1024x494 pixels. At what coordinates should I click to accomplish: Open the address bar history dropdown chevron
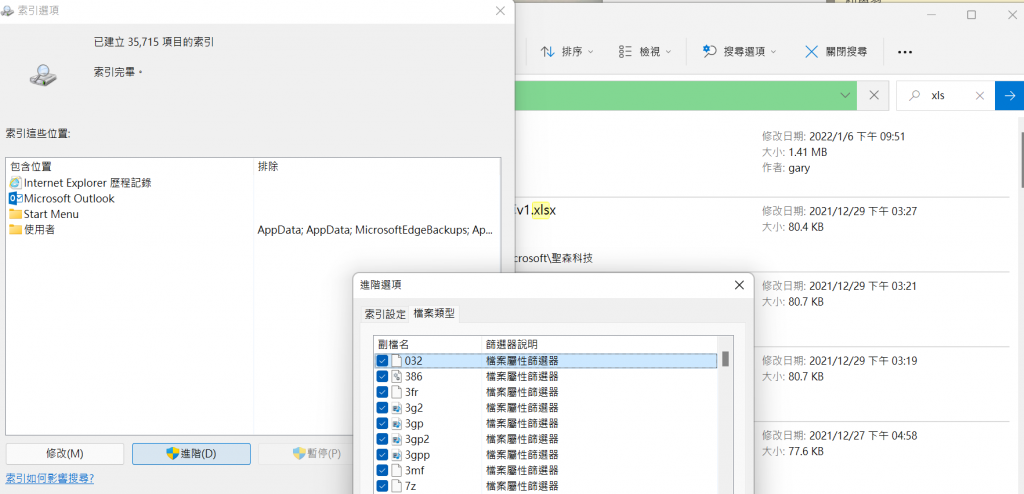click(x=846, y=95)
